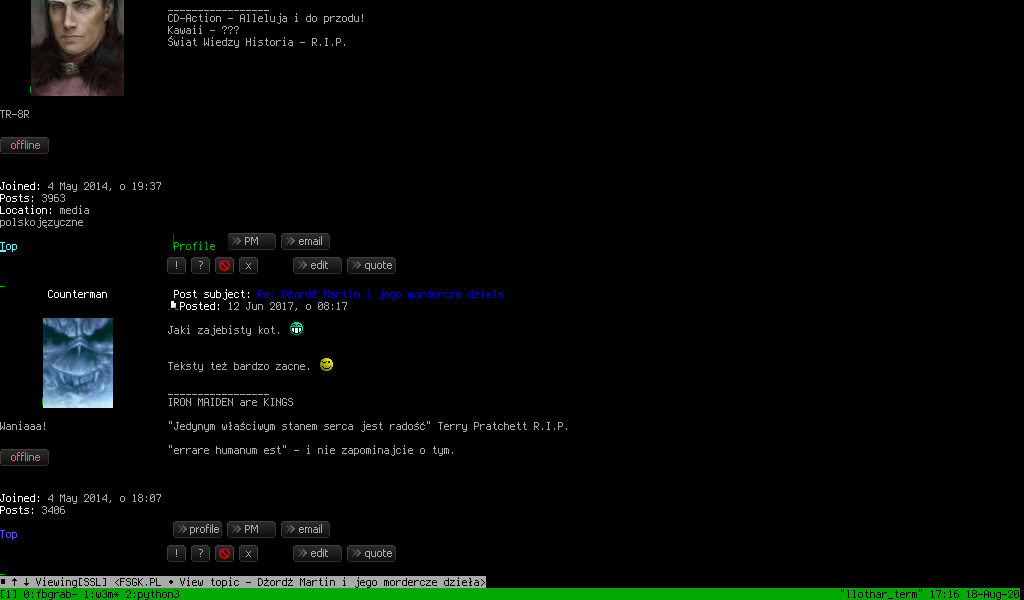Open the blue post subject link
The image size is (1024, 600).
380,295
